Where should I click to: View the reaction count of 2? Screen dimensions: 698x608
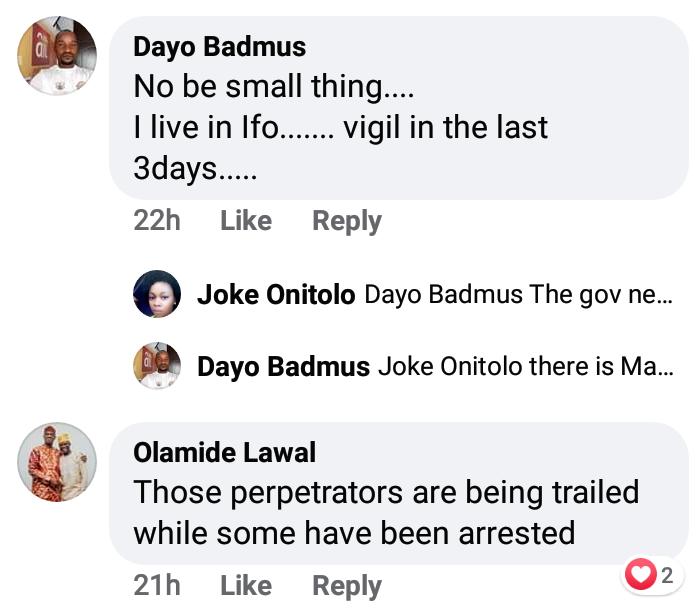667,575
